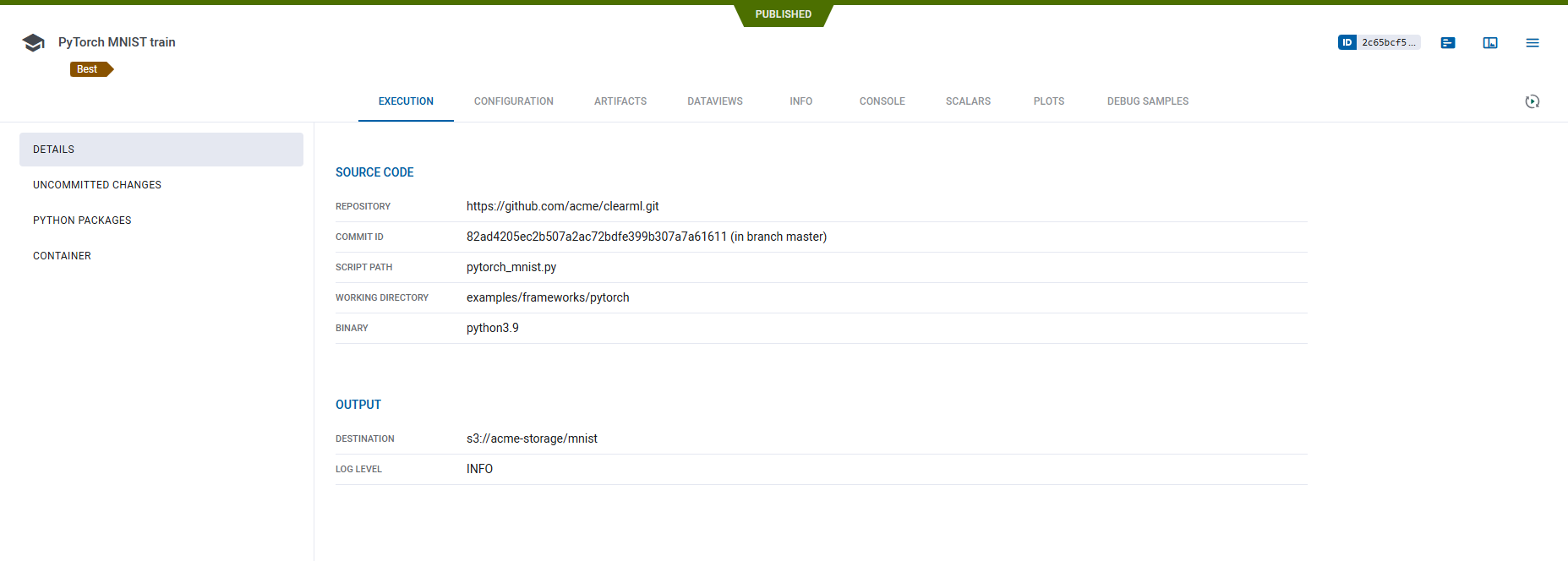Image resolution: width=1568 pixels, height=561 pixels.
Task: Open the Plots tab
Action: (1048, 101)
